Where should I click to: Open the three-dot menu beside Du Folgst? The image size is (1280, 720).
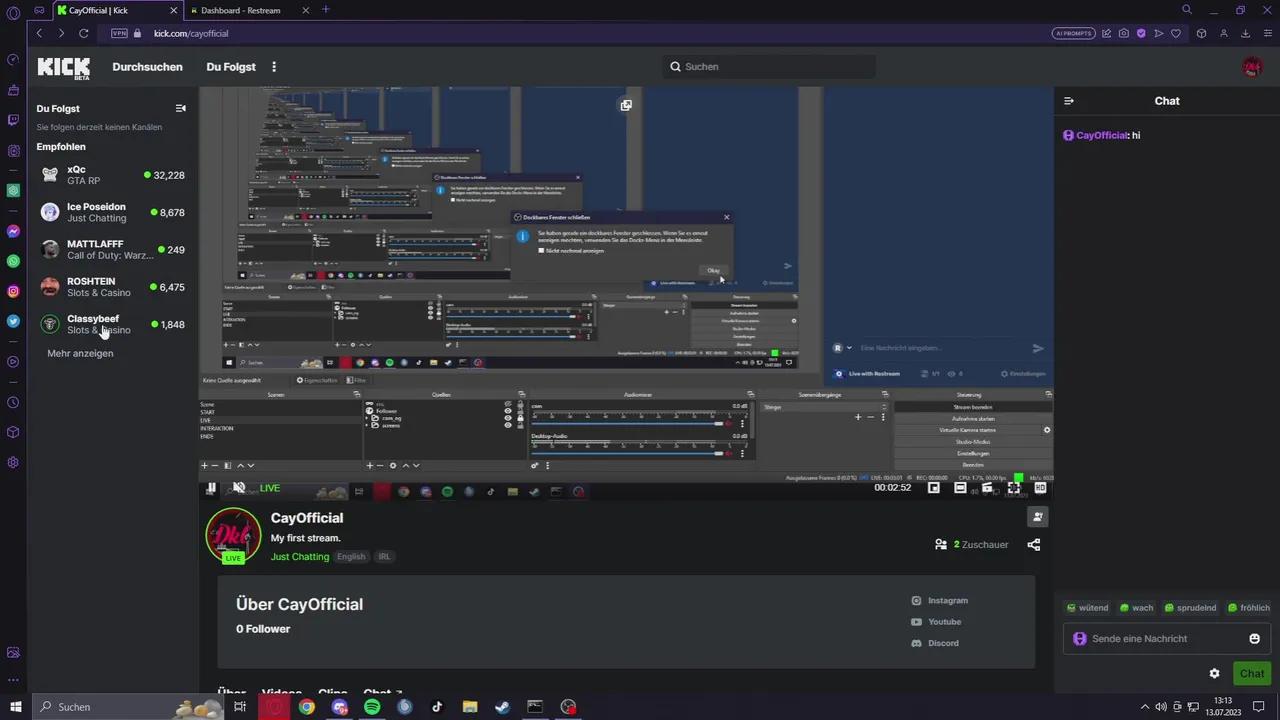[x=274, y=67]
